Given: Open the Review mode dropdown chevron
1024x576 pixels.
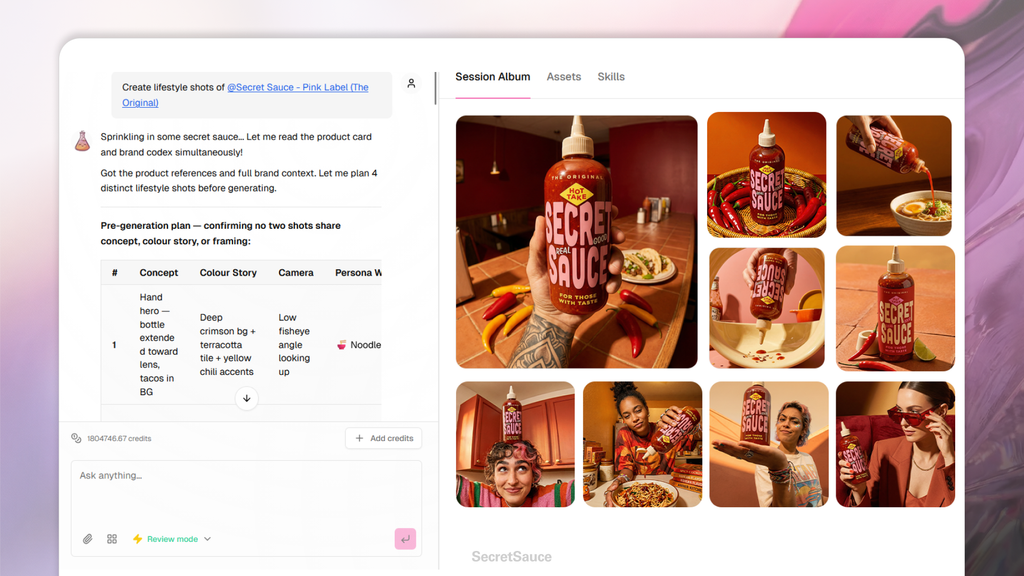Looking at the screenshot, I should pyautogui.click(x=206, y=539).
